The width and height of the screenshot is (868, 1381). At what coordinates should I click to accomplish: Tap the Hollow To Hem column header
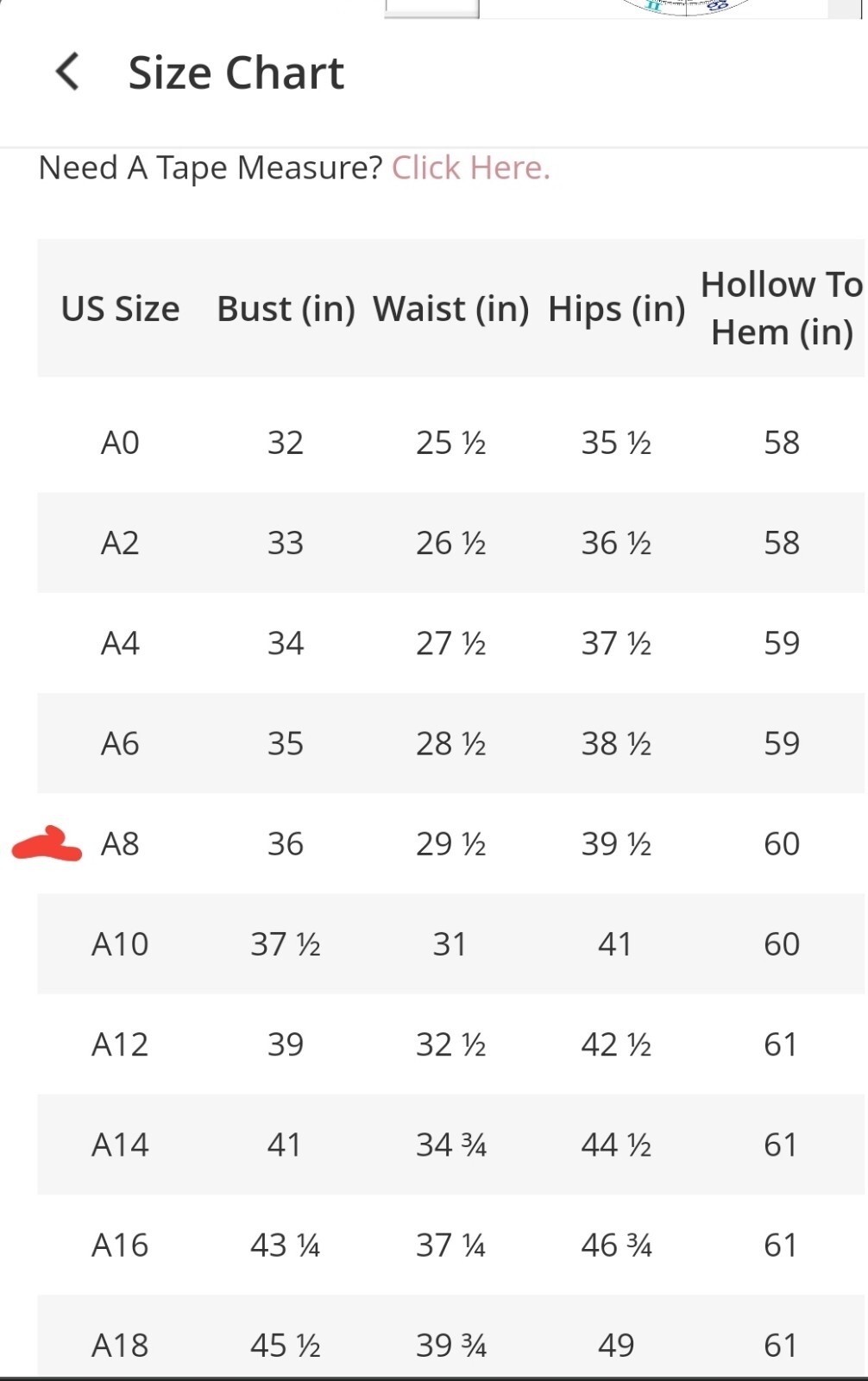tap(781, 308)
